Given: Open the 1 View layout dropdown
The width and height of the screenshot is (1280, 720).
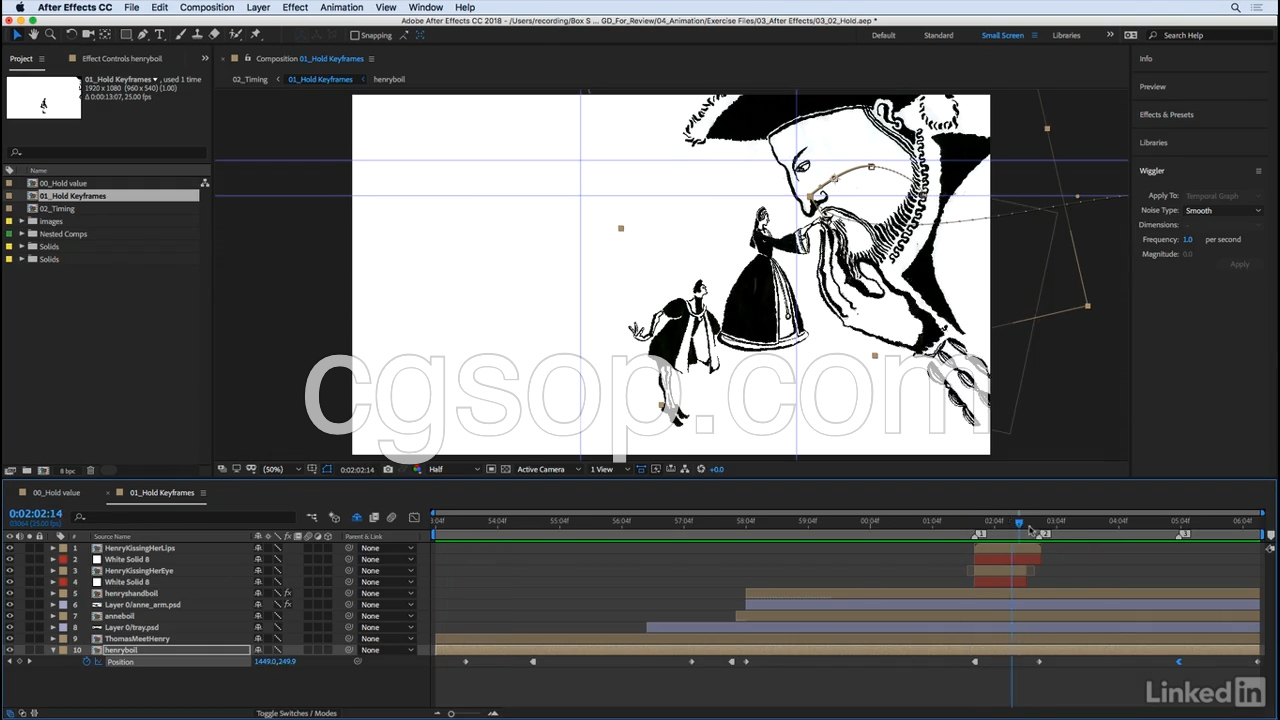Looking at the screenshot, I should [x=607, y=469].
